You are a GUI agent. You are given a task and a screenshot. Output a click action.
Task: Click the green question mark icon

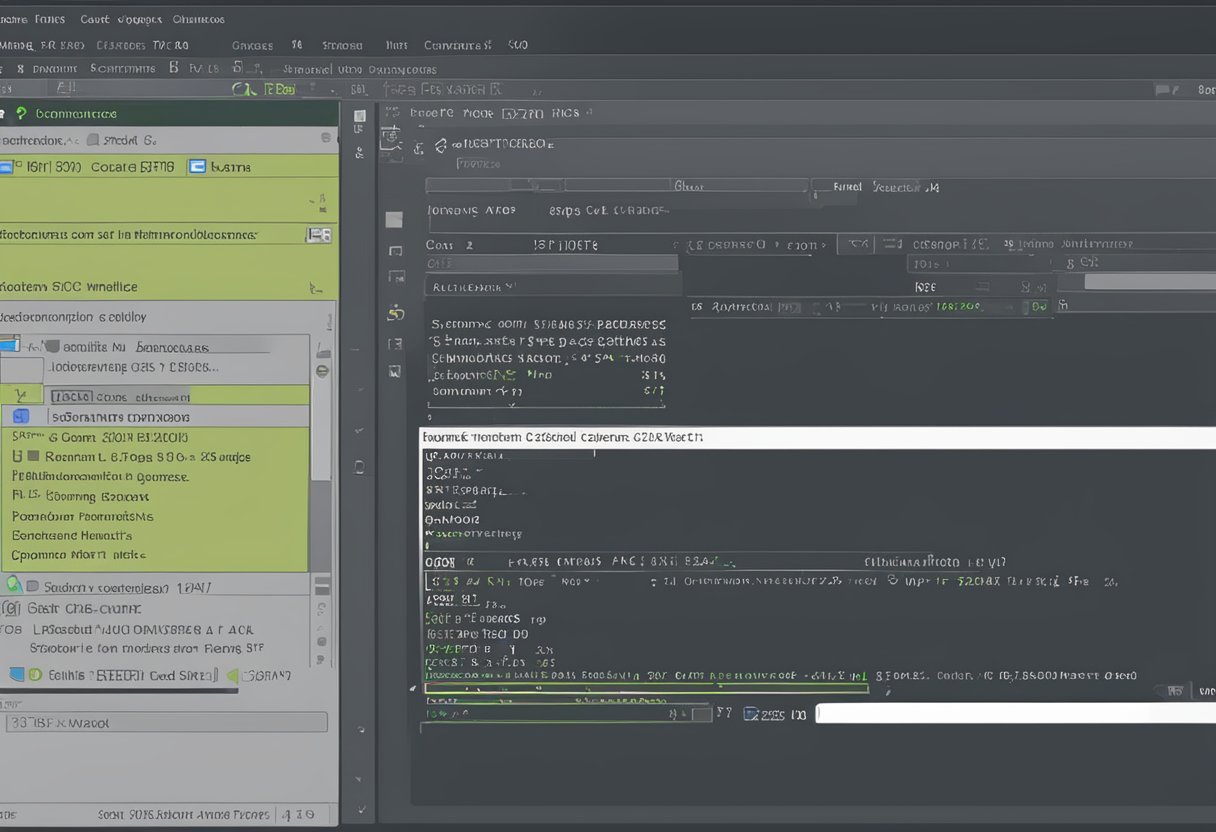pyautogui.click(x=21, y=114)
